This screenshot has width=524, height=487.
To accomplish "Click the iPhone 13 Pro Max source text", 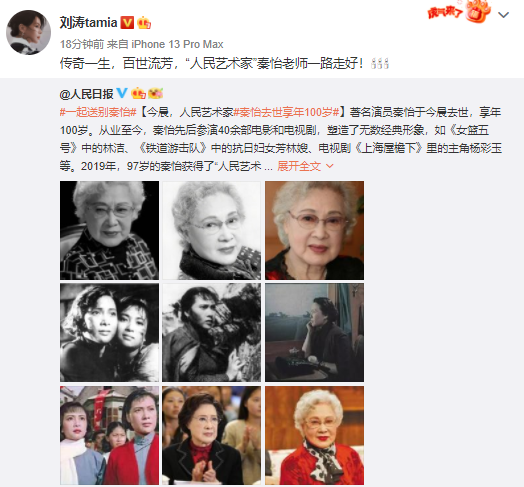I will [x=177, y=44].
